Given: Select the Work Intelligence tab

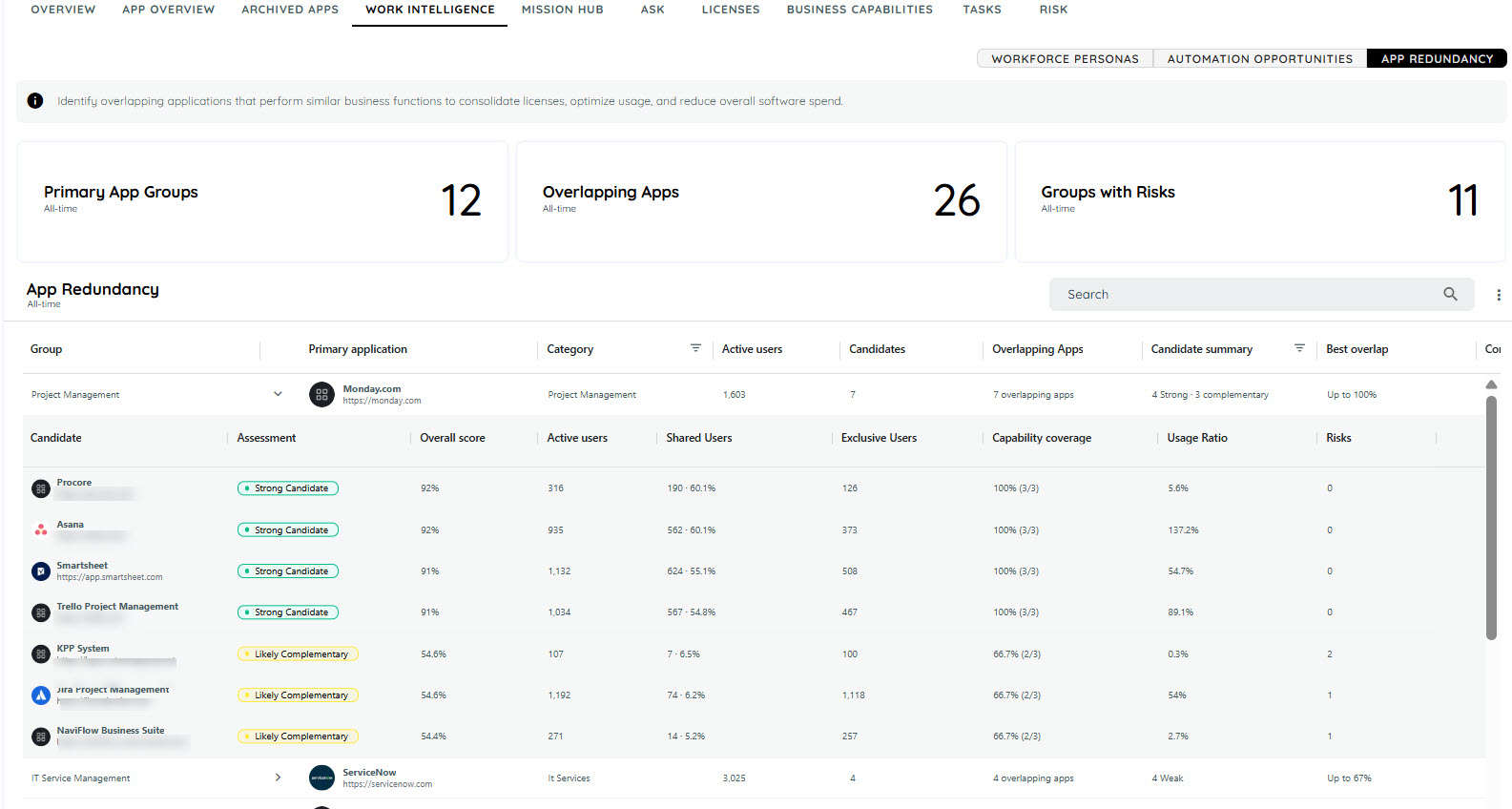Looking at the screenshot, I should point(430,10).
